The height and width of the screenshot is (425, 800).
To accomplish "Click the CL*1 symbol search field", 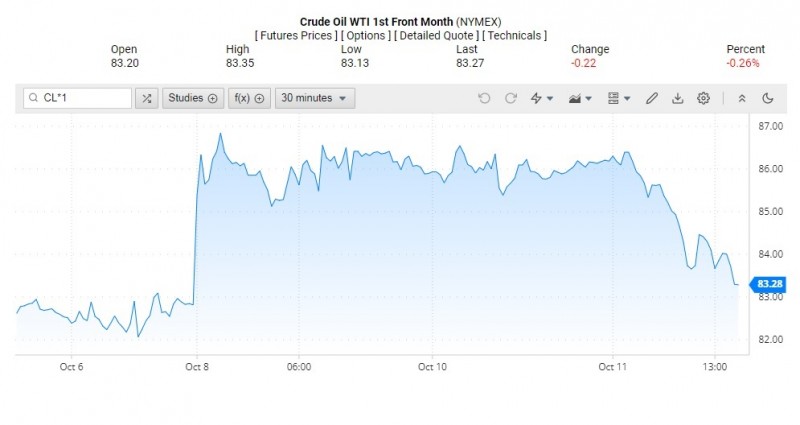I will click(x=78, y=98).
